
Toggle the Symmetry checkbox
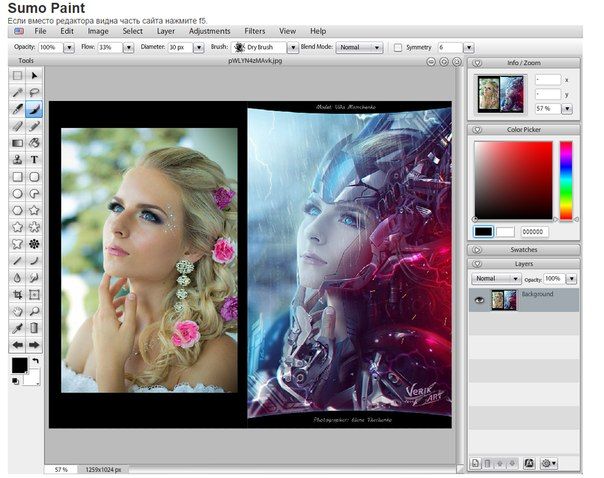pos(398,47)
